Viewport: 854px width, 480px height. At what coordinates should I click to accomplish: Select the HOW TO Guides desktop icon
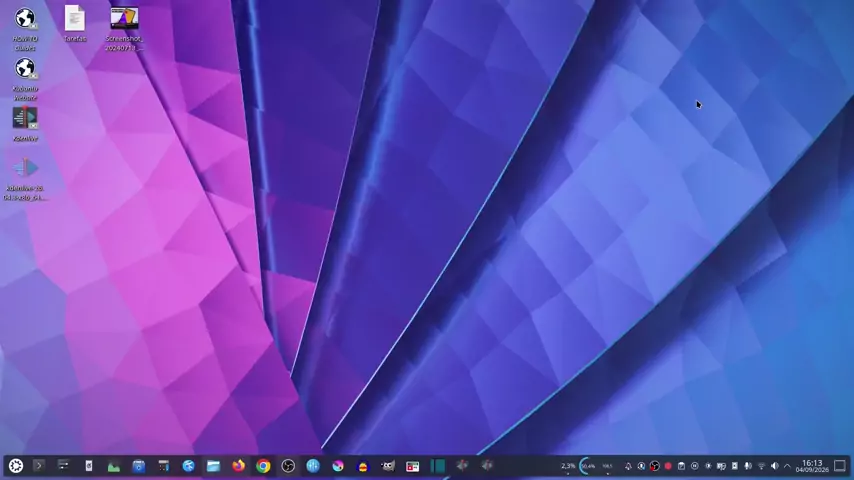coord(25,29)
